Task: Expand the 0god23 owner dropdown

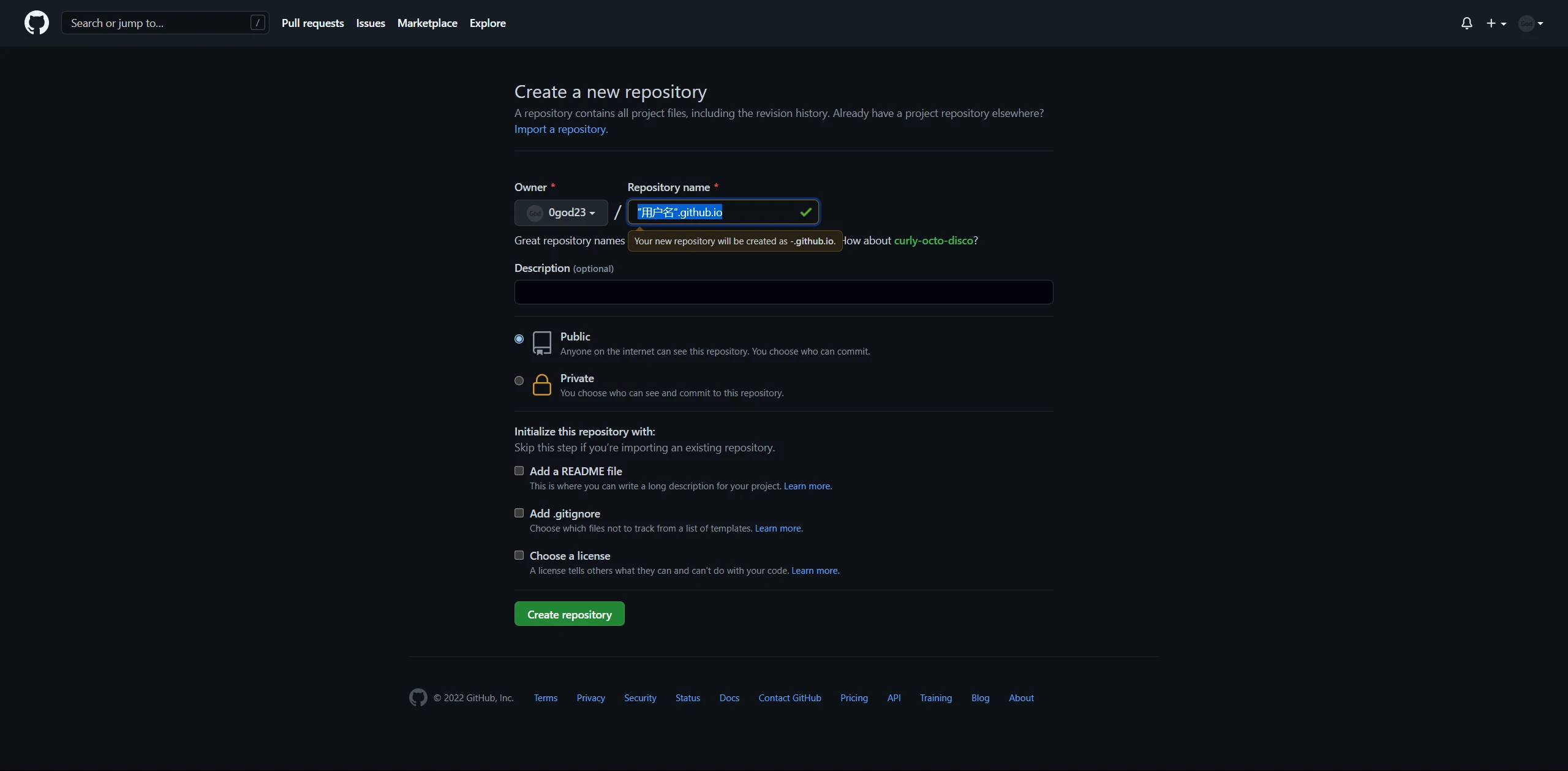Action: pyautogui.click(x=561, y=212)
